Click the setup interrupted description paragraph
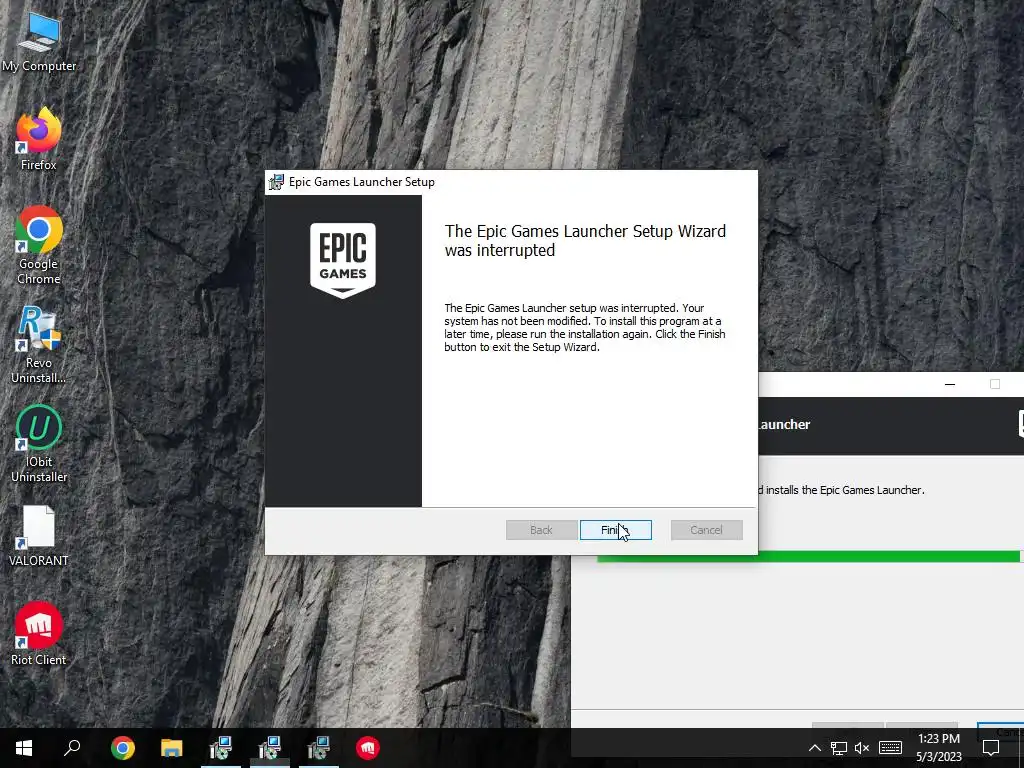 click(x=584, y=327)
